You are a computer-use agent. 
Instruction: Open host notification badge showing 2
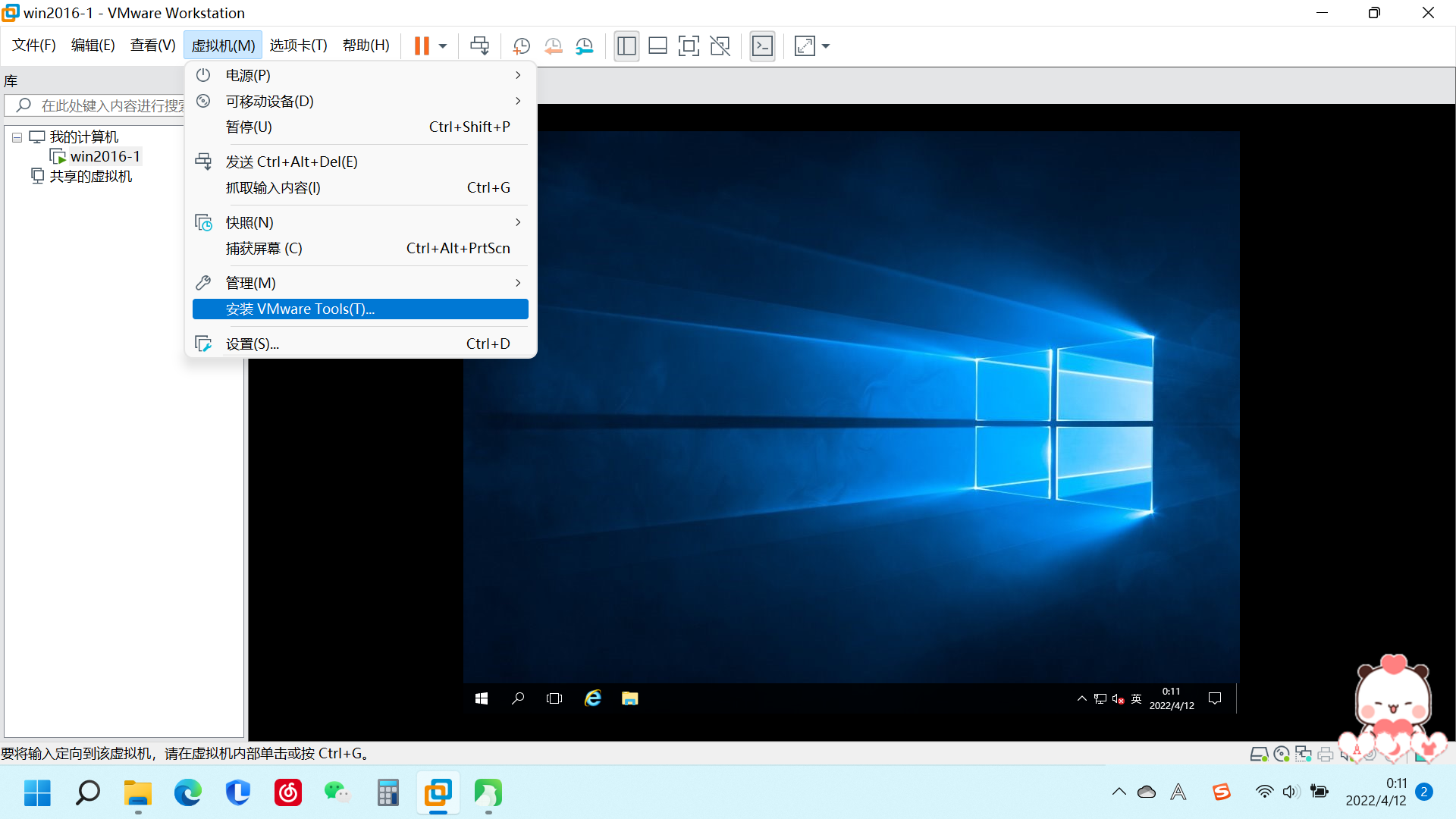[1424, 792]
